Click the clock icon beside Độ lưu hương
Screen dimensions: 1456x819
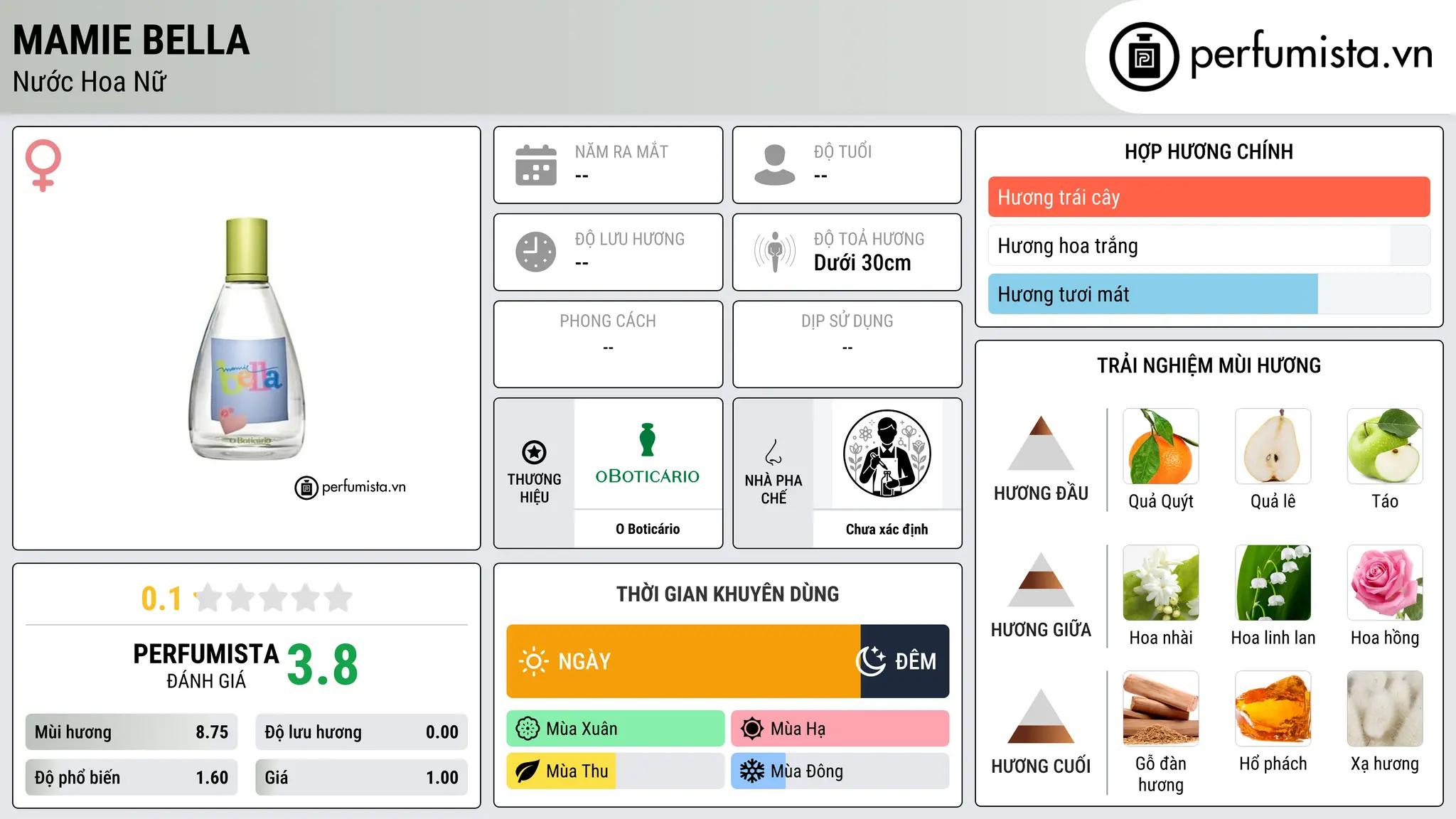536,252
